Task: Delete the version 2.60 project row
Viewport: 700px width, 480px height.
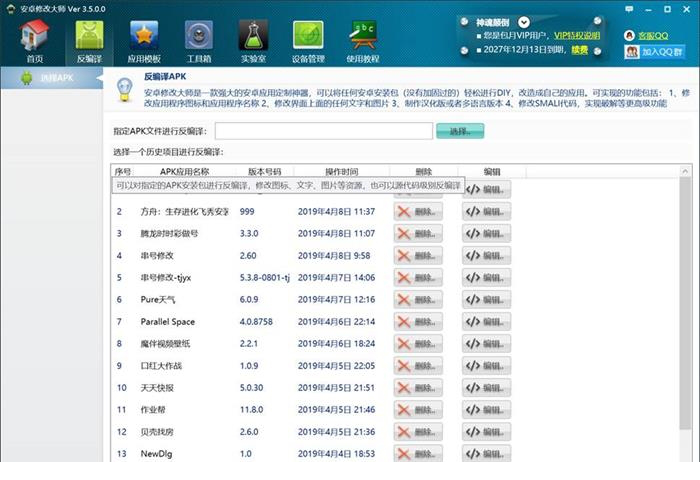Action: pos(418,255)
